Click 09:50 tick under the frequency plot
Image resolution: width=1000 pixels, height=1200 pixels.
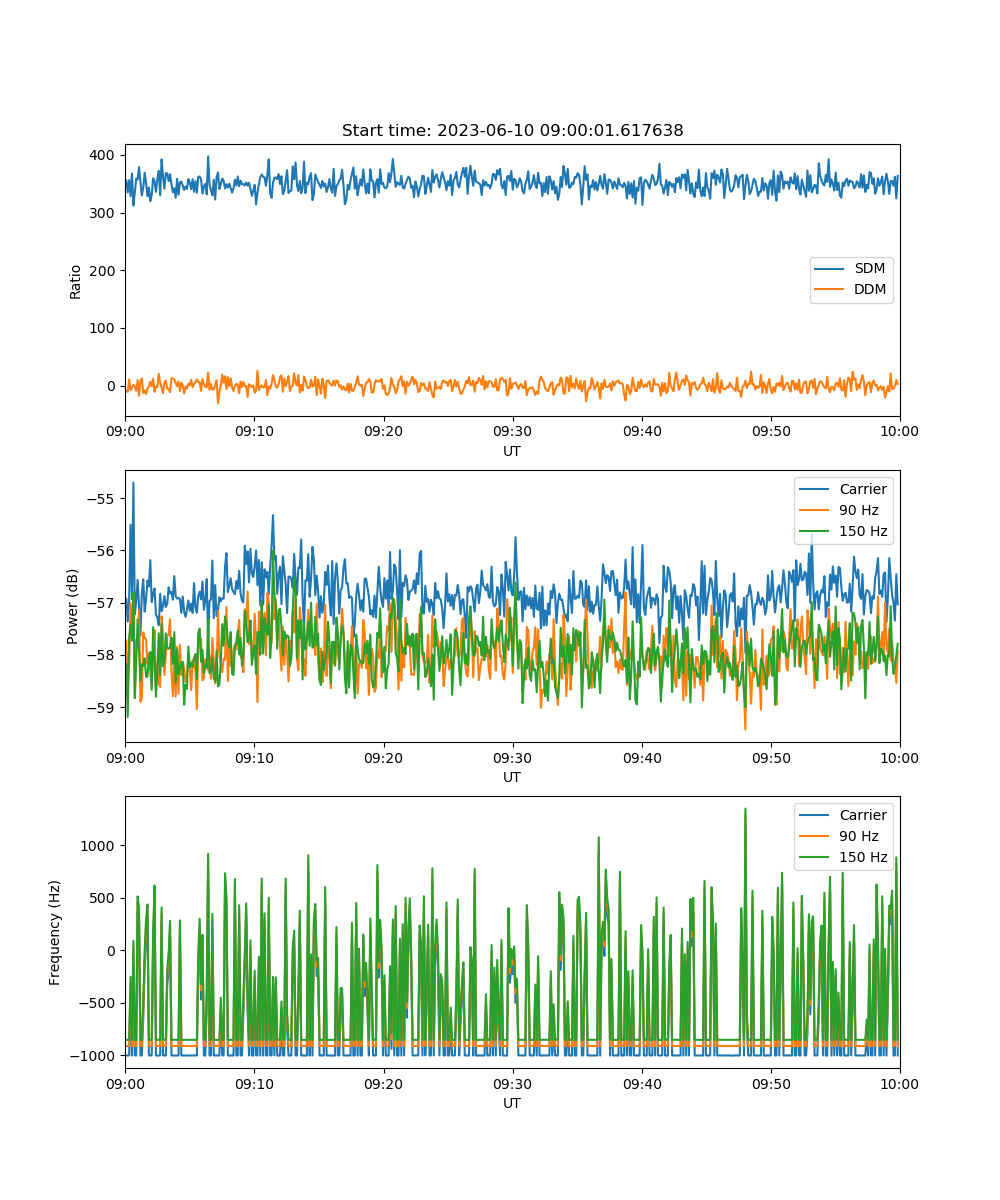[x=770, y=1083]
